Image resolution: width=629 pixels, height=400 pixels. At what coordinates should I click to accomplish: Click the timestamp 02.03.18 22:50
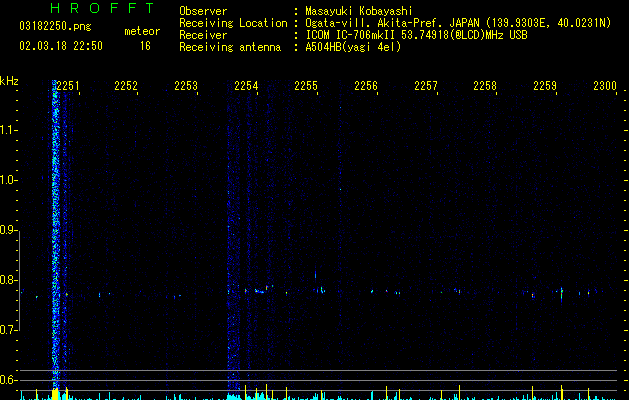tap(61, 46)
